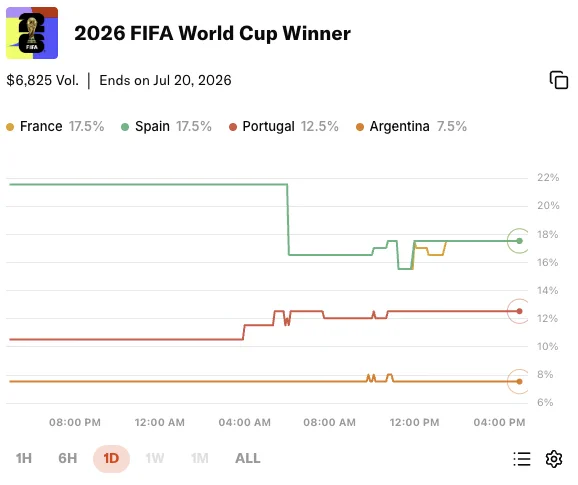
Task: Select the 1D time range
Action: [111, 458]
